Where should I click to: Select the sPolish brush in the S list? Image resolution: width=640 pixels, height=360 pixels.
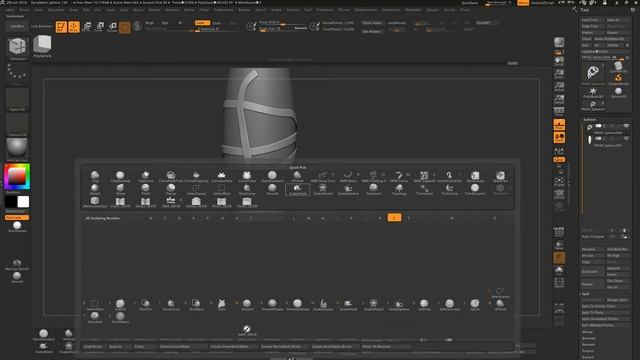500,304
